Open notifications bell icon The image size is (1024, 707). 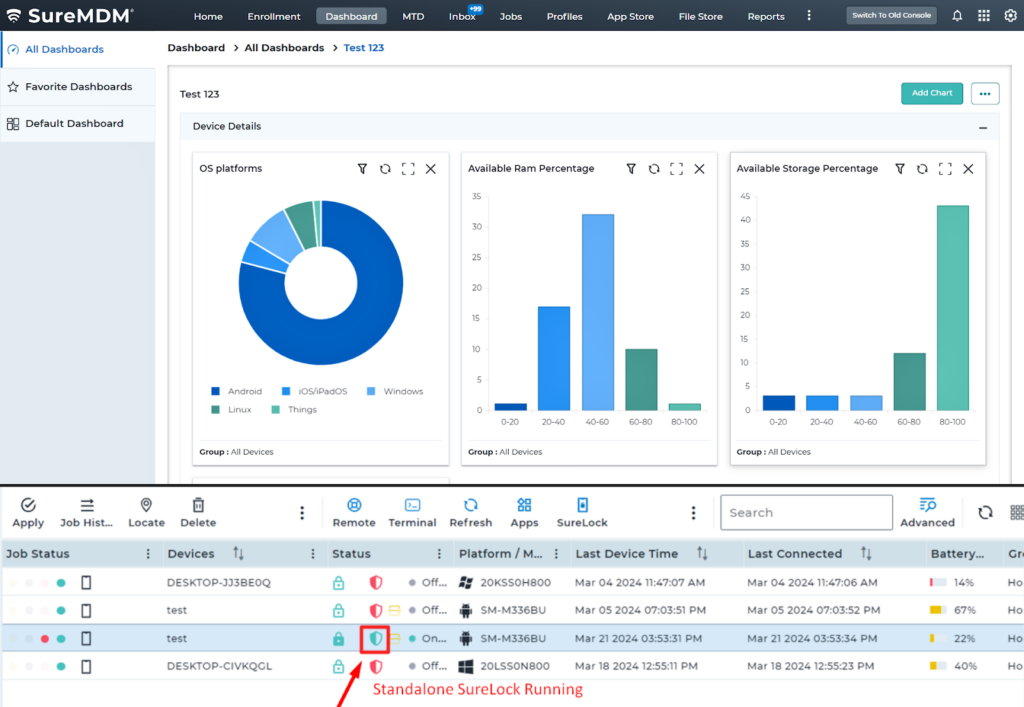click(x=957, y=16)
